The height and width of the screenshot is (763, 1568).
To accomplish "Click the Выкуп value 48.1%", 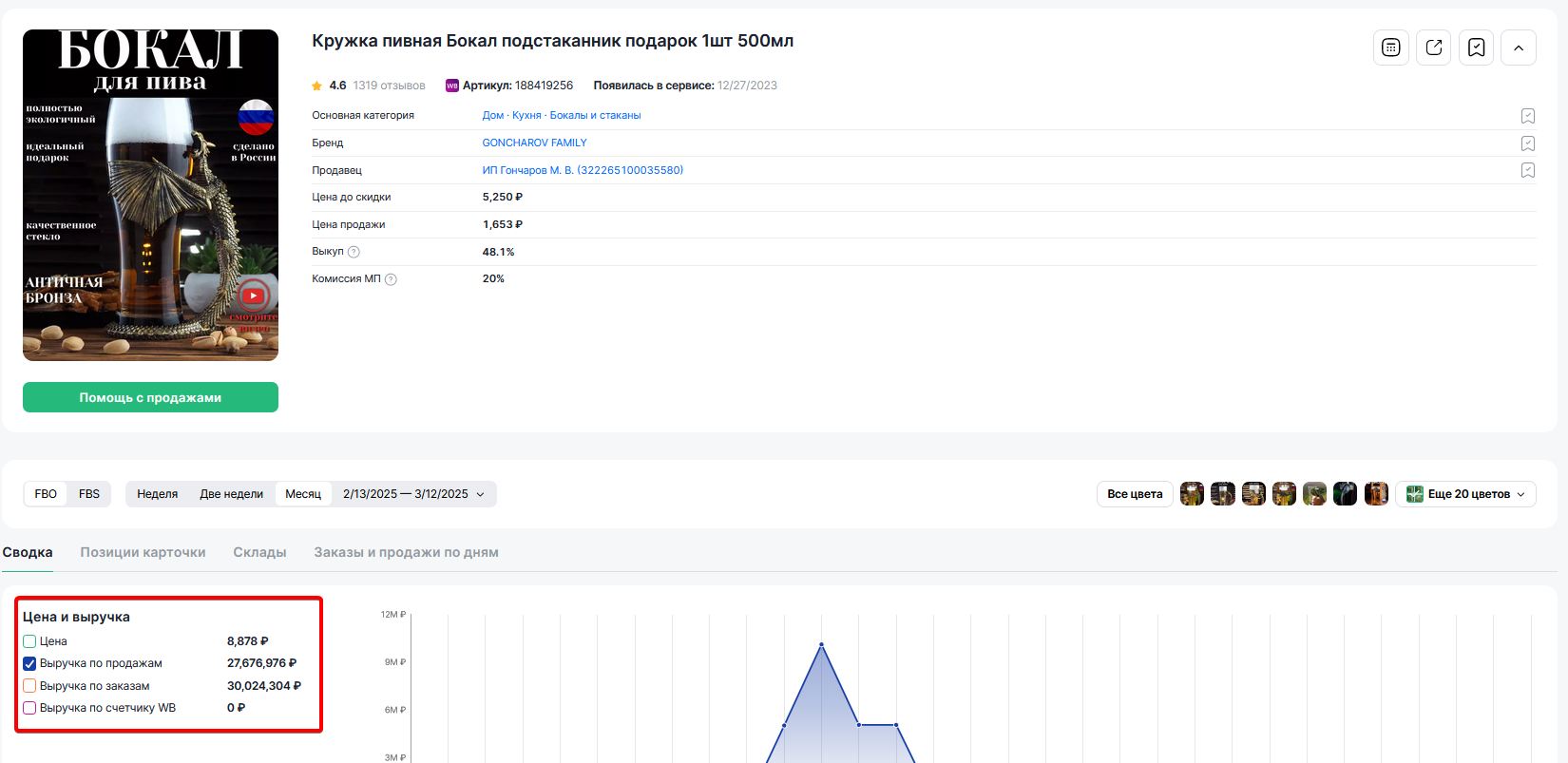I will coord(498,253).
